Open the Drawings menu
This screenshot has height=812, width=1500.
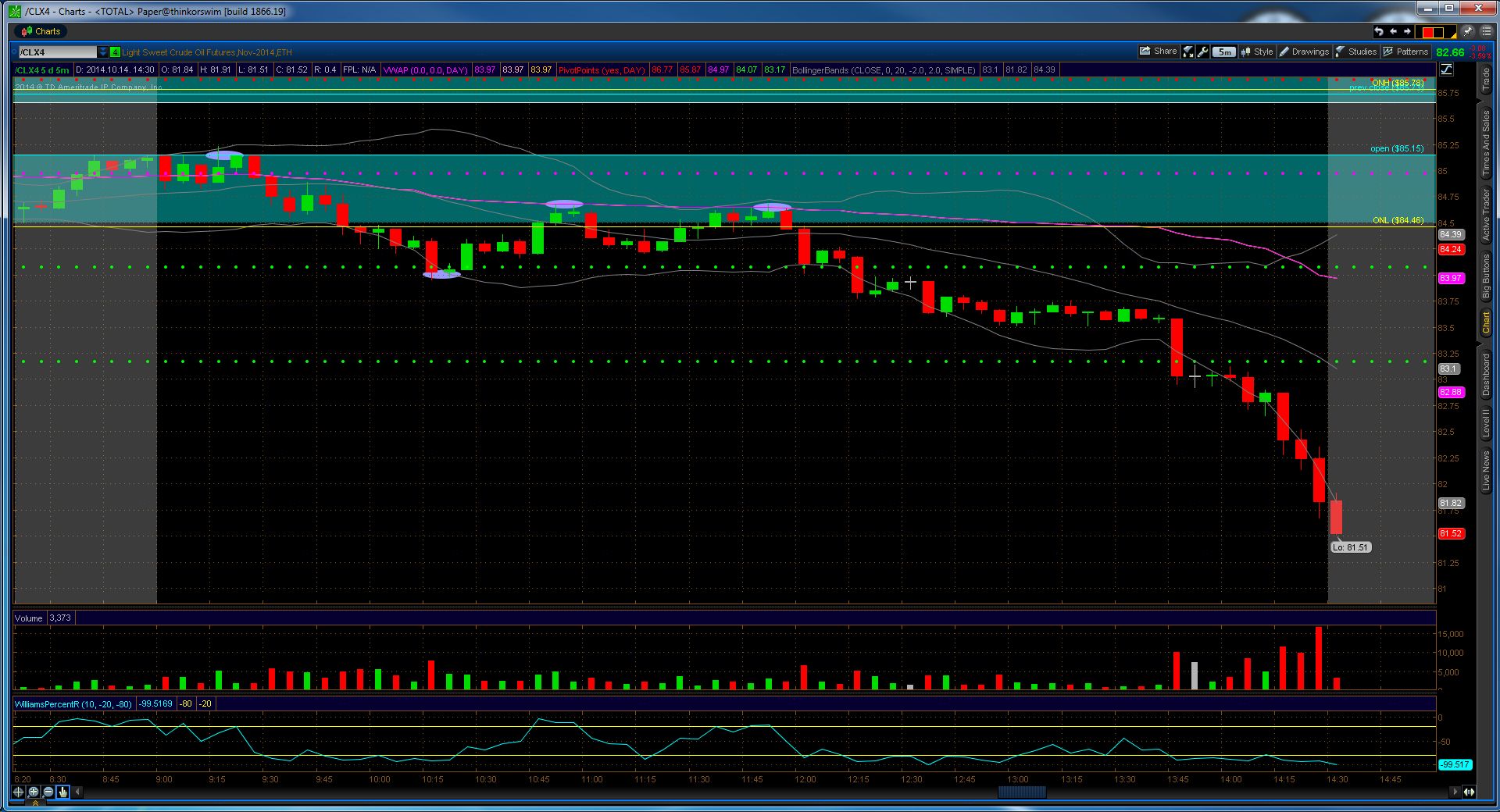1304,52
